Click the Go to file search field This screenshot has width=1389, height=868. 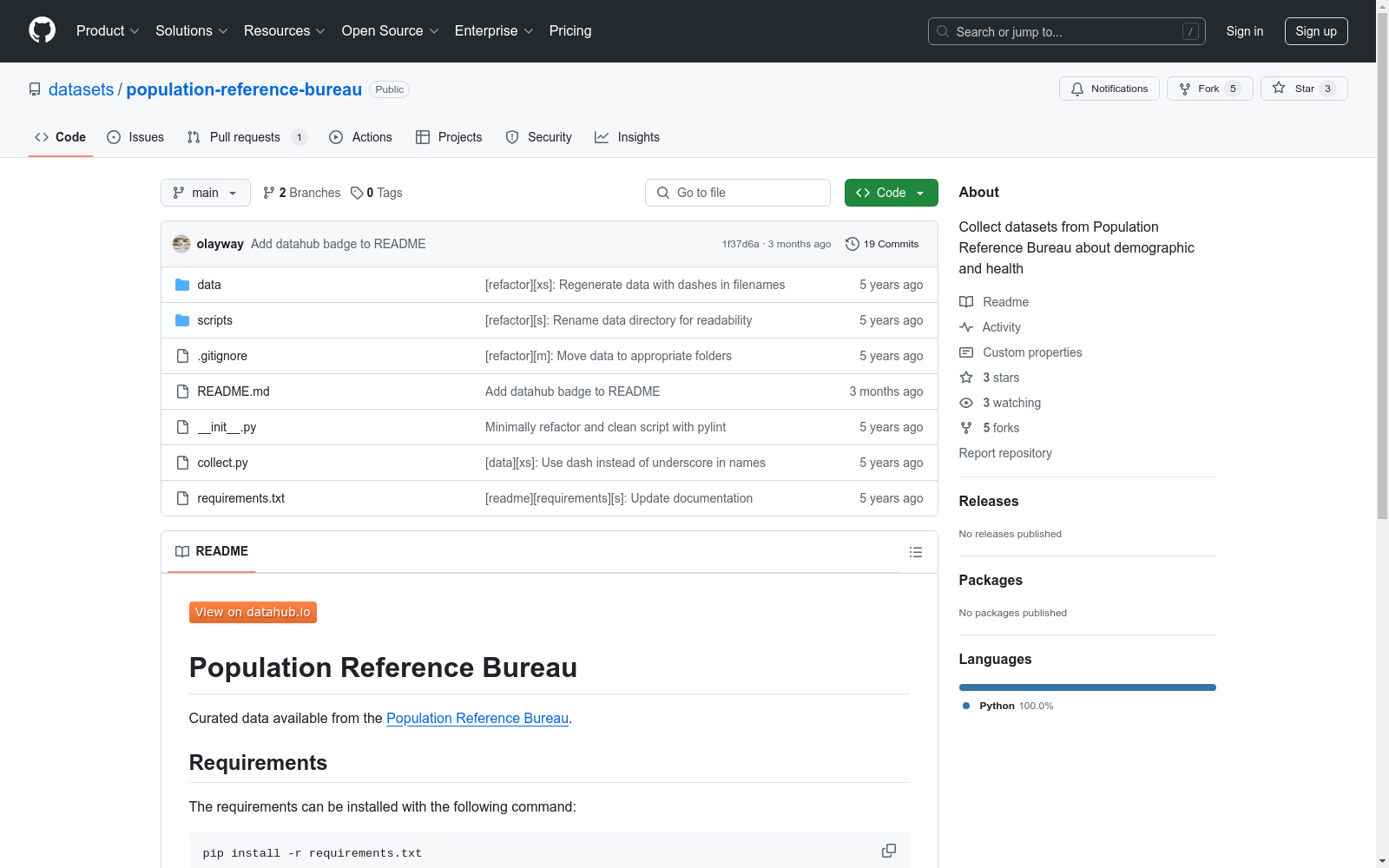pyautogui.click(x=738, y=193)
